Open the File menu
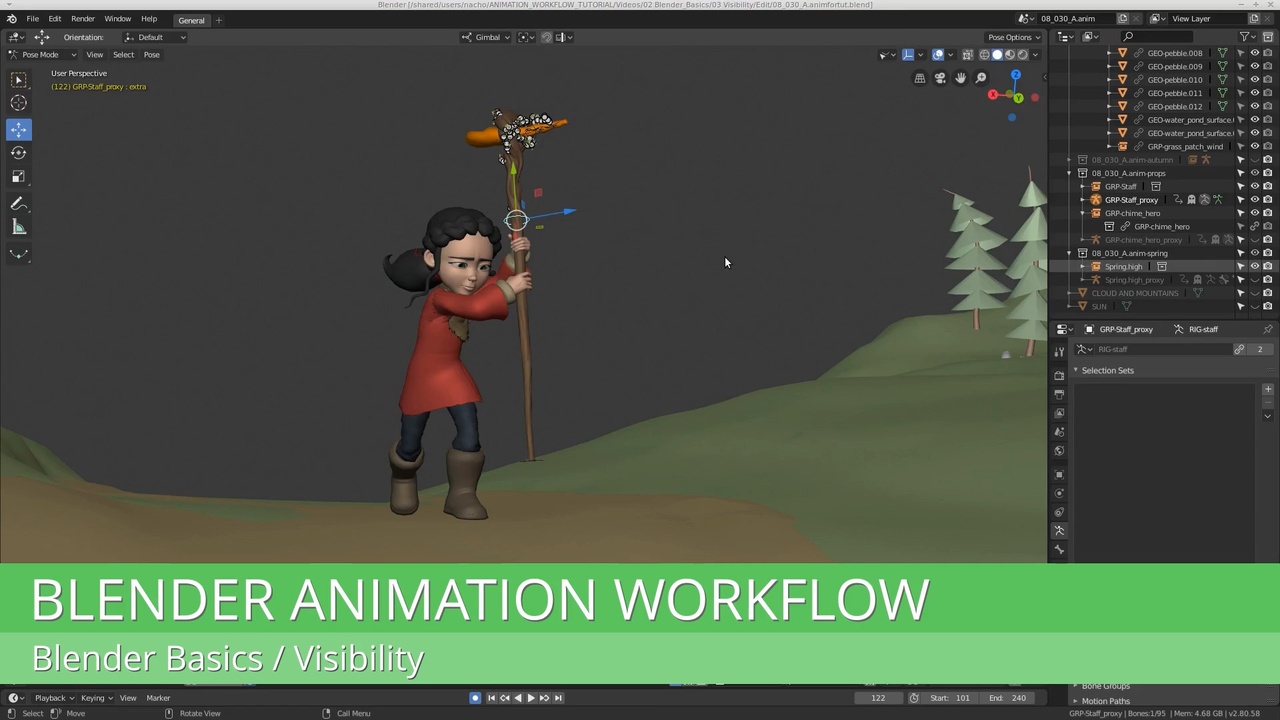This screenshot has width=1280, height=720. pyautogui.click(x=32, y=19)
